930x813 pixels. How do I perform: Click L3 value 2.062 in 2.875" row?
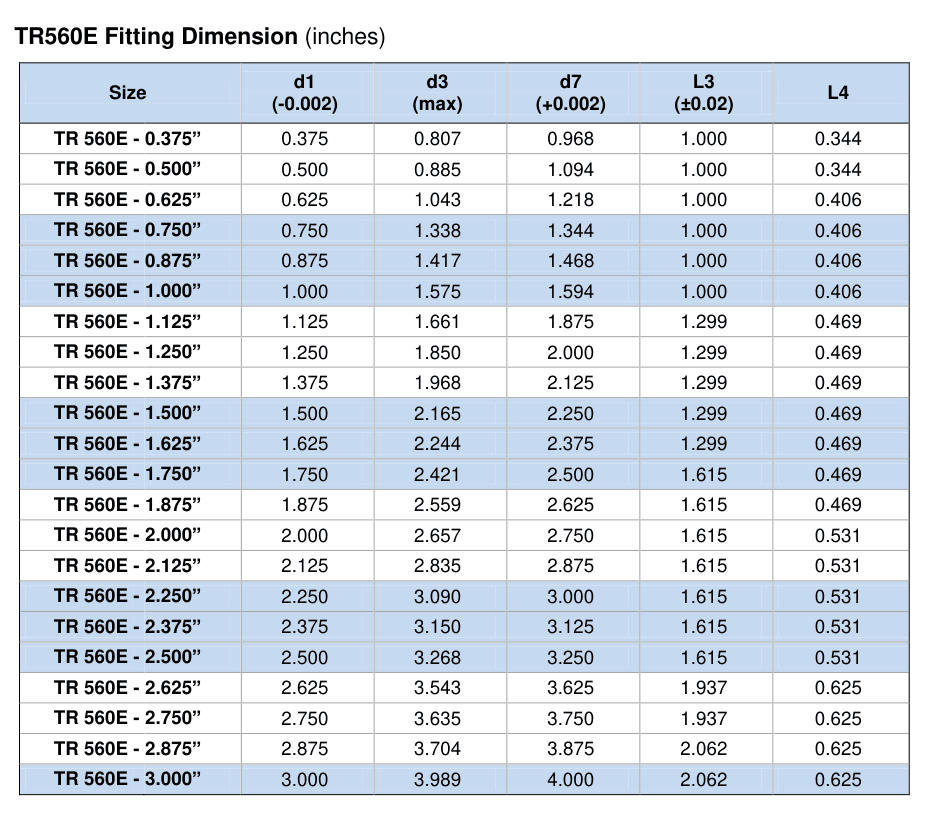(x=704, y=749)
